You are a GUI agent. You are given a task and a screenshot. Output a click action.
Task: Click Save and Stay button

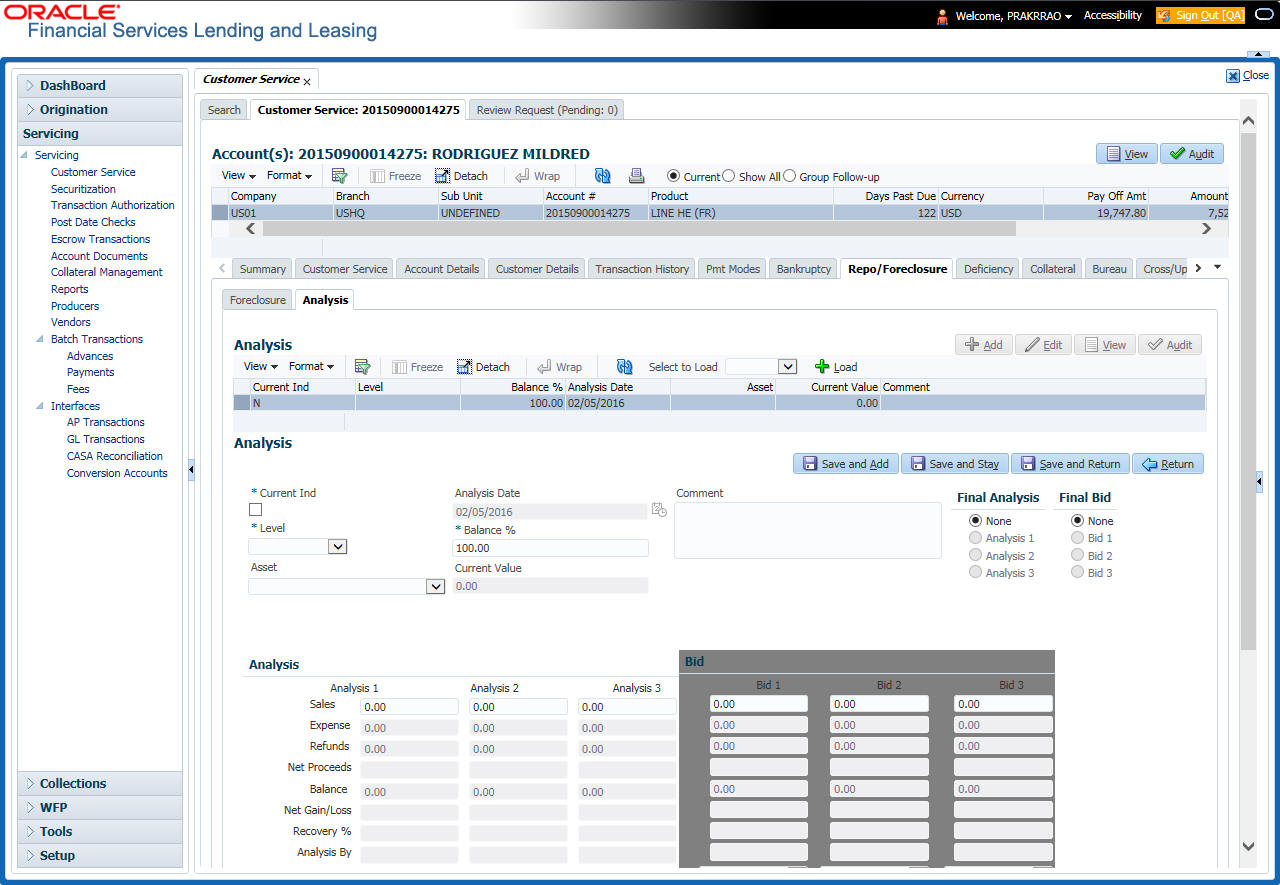pyautogui.click(x=954, y=464)
